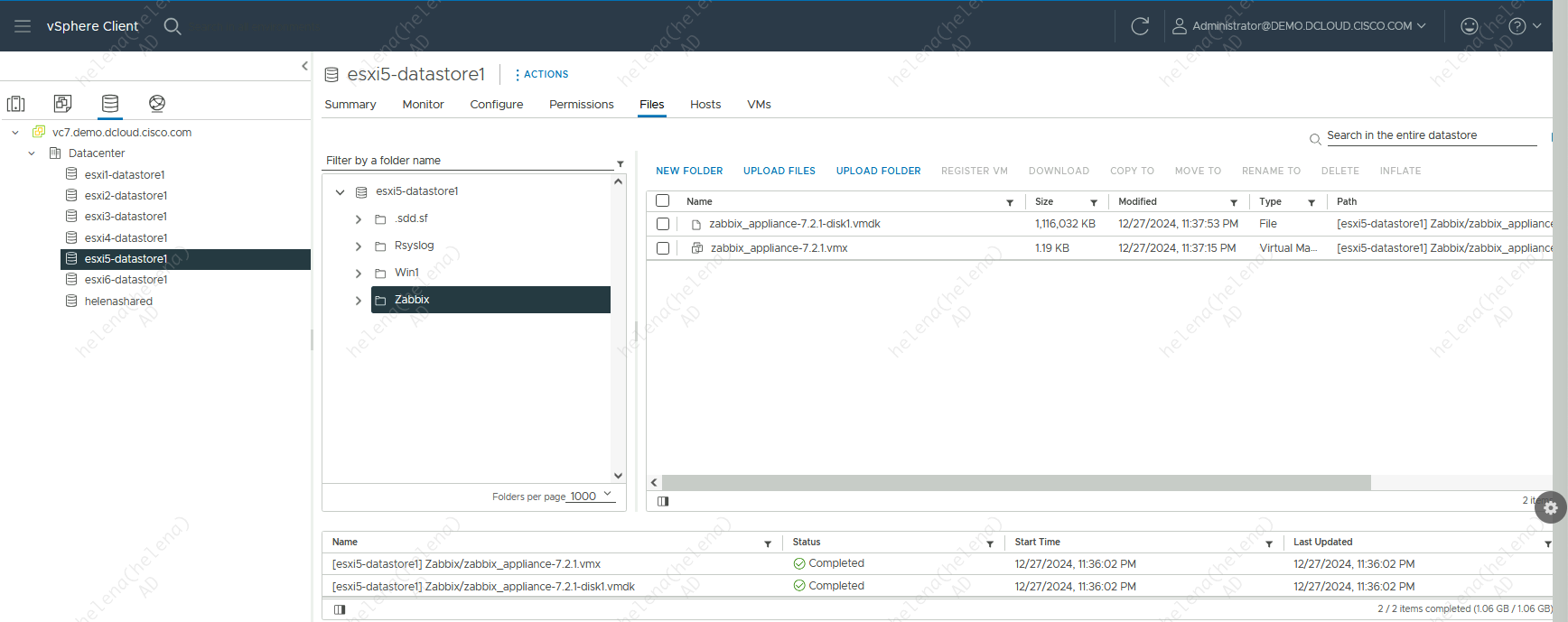Open the hamburger navigation menu

click(23, 26)
